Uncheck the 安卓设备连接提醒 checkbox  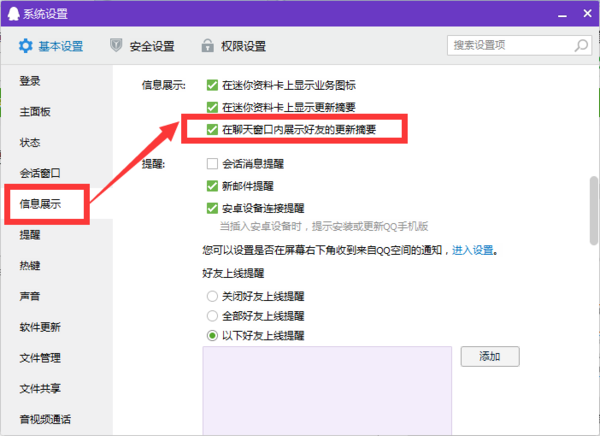tap(212, 208)
